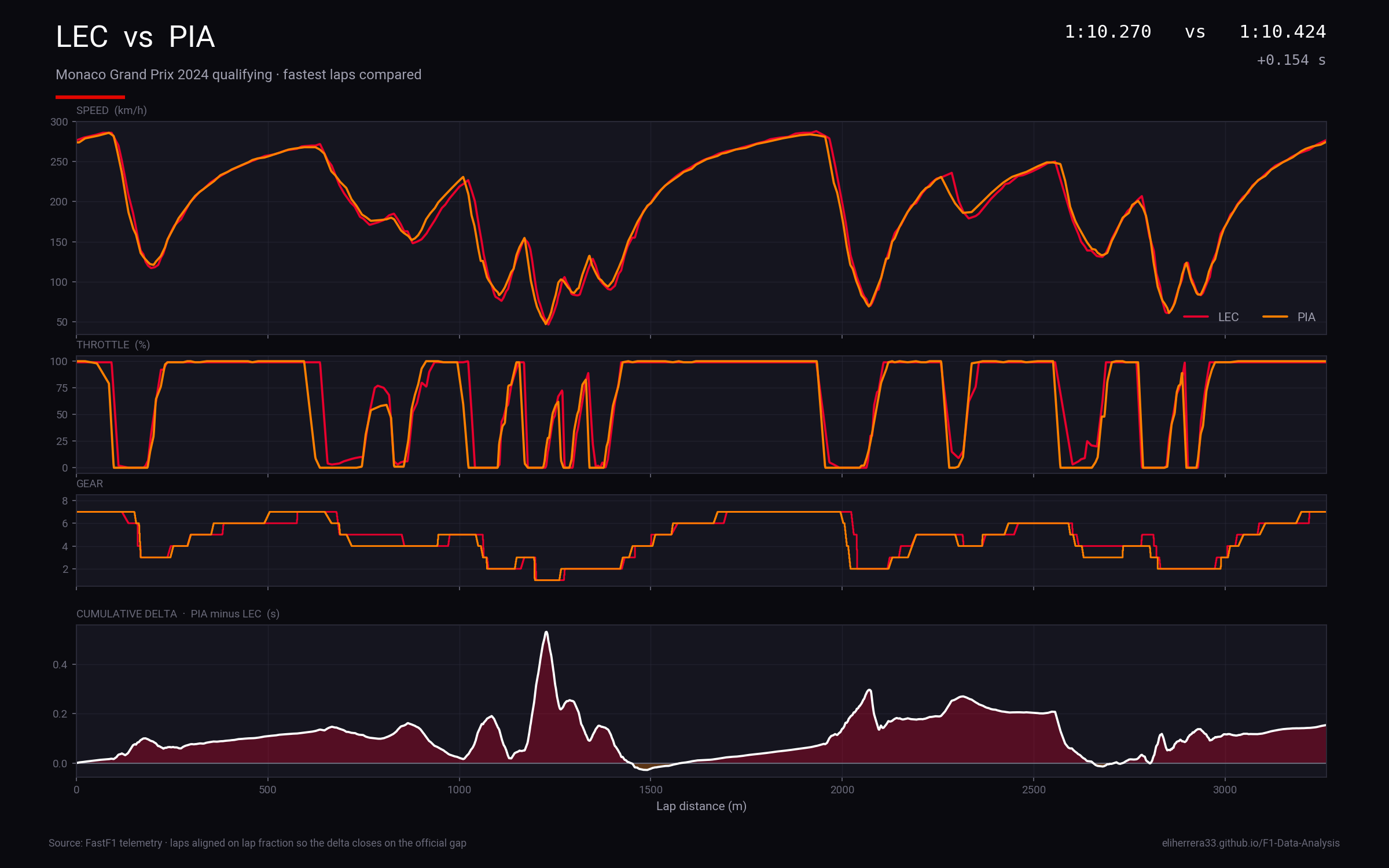Click the x-axis tick label 3000
1389x868 pixels.
click(x=1225, y=790)
